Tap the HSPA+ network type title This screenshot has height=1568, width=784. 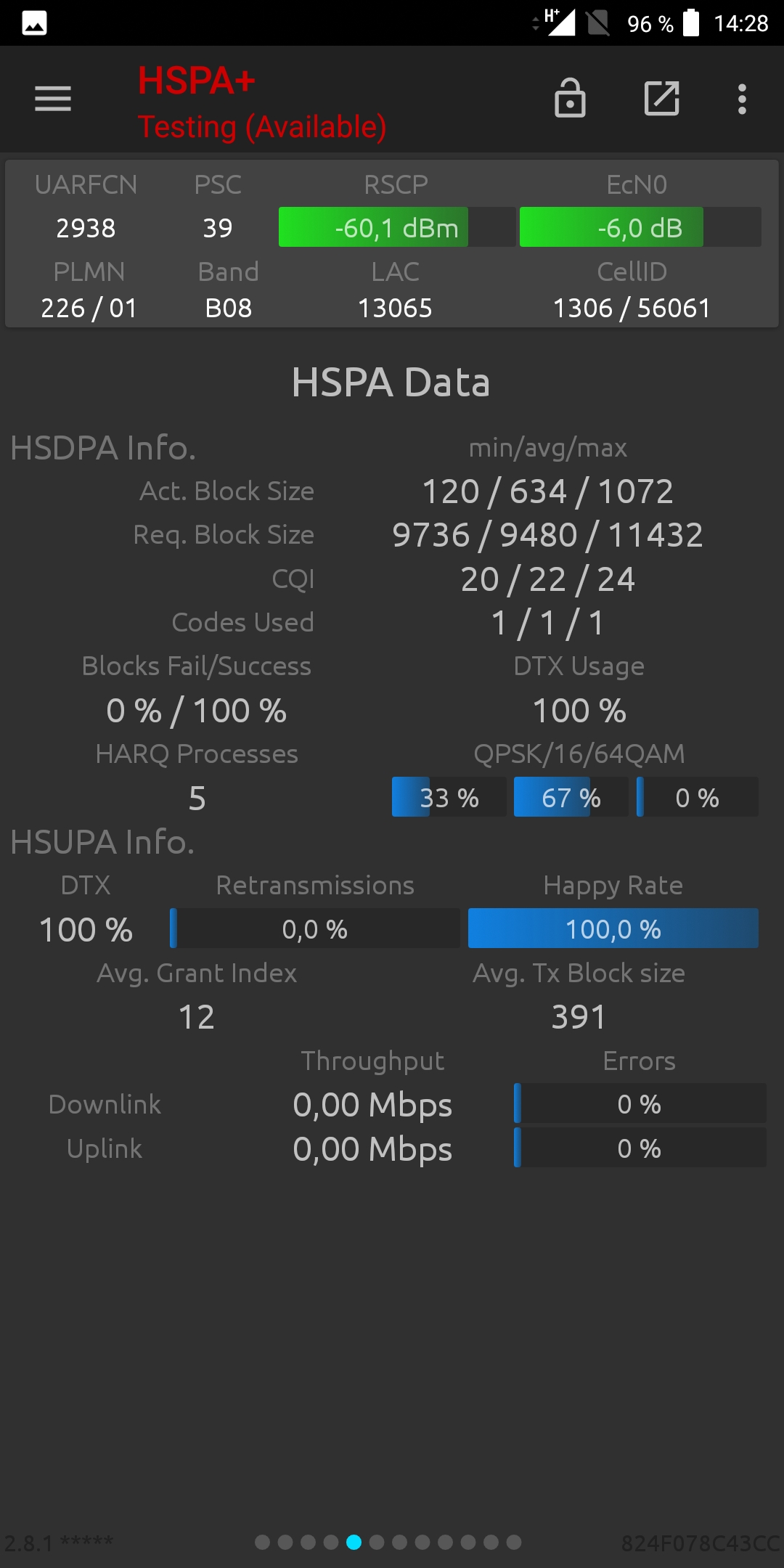(197, 81)
